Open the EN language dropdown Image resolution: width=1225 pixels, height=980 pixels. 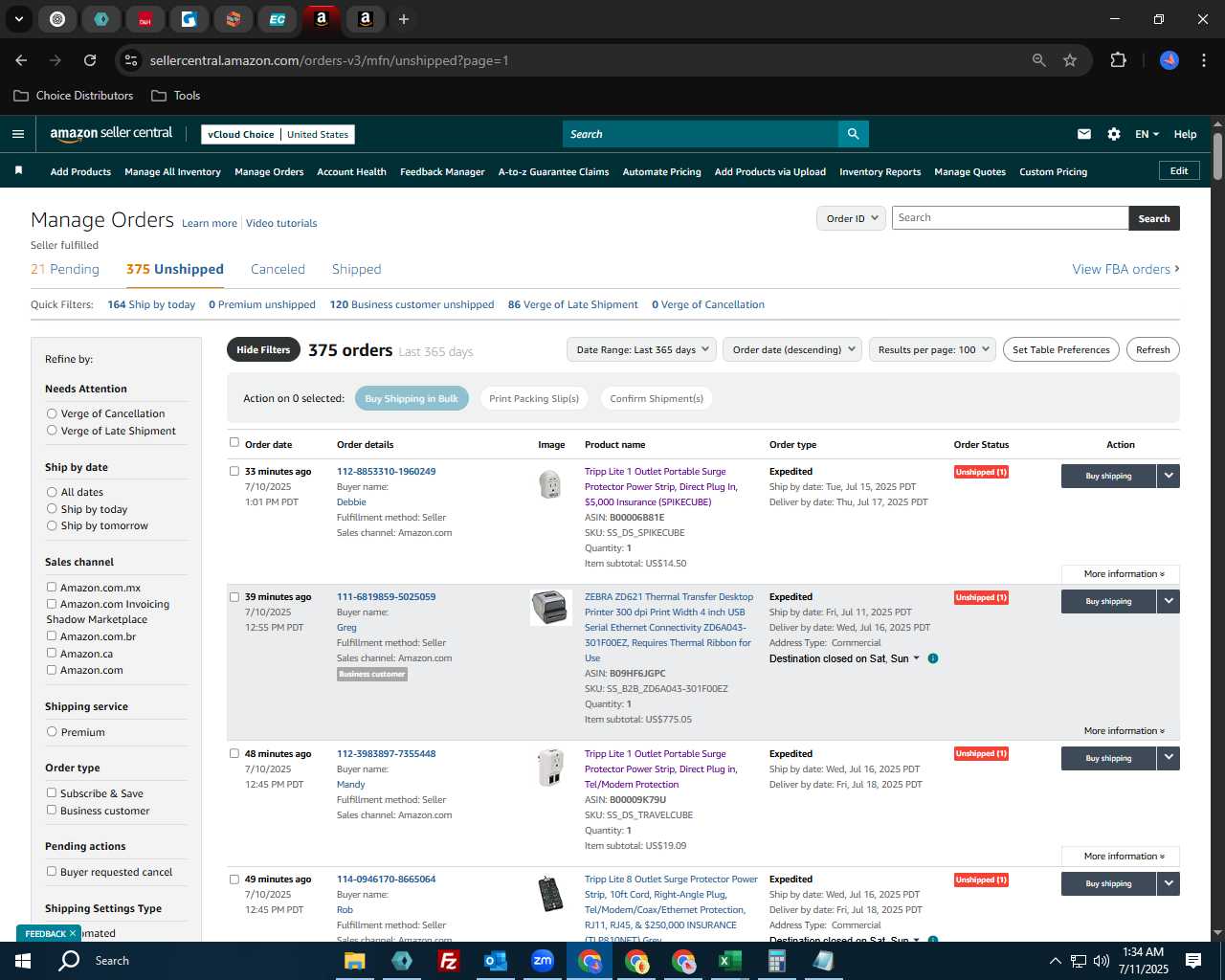point(1147,134)
